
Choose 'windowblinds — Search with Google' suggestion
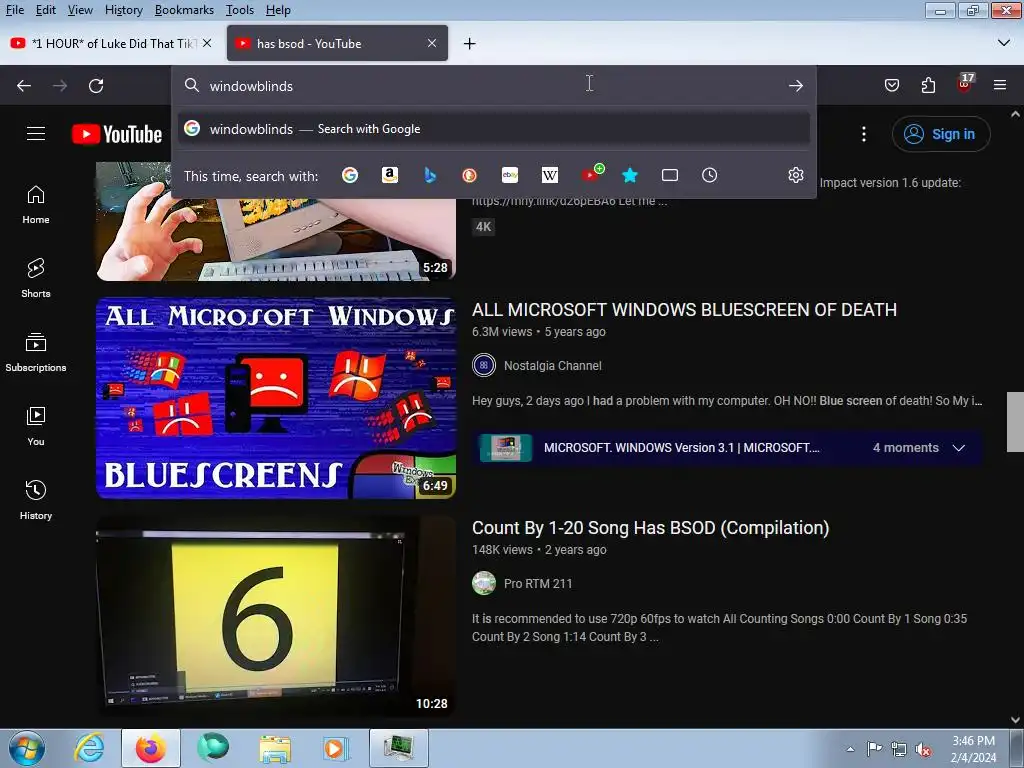[x=494, y=129]
